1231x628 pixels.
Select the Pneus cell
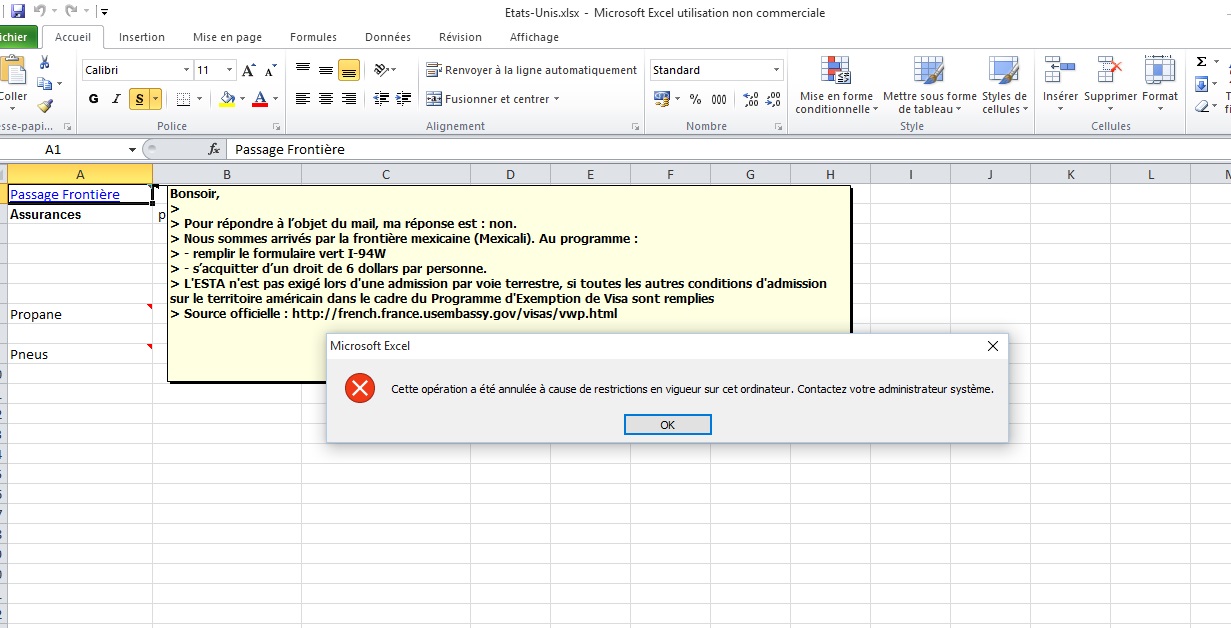pos(80,354)
